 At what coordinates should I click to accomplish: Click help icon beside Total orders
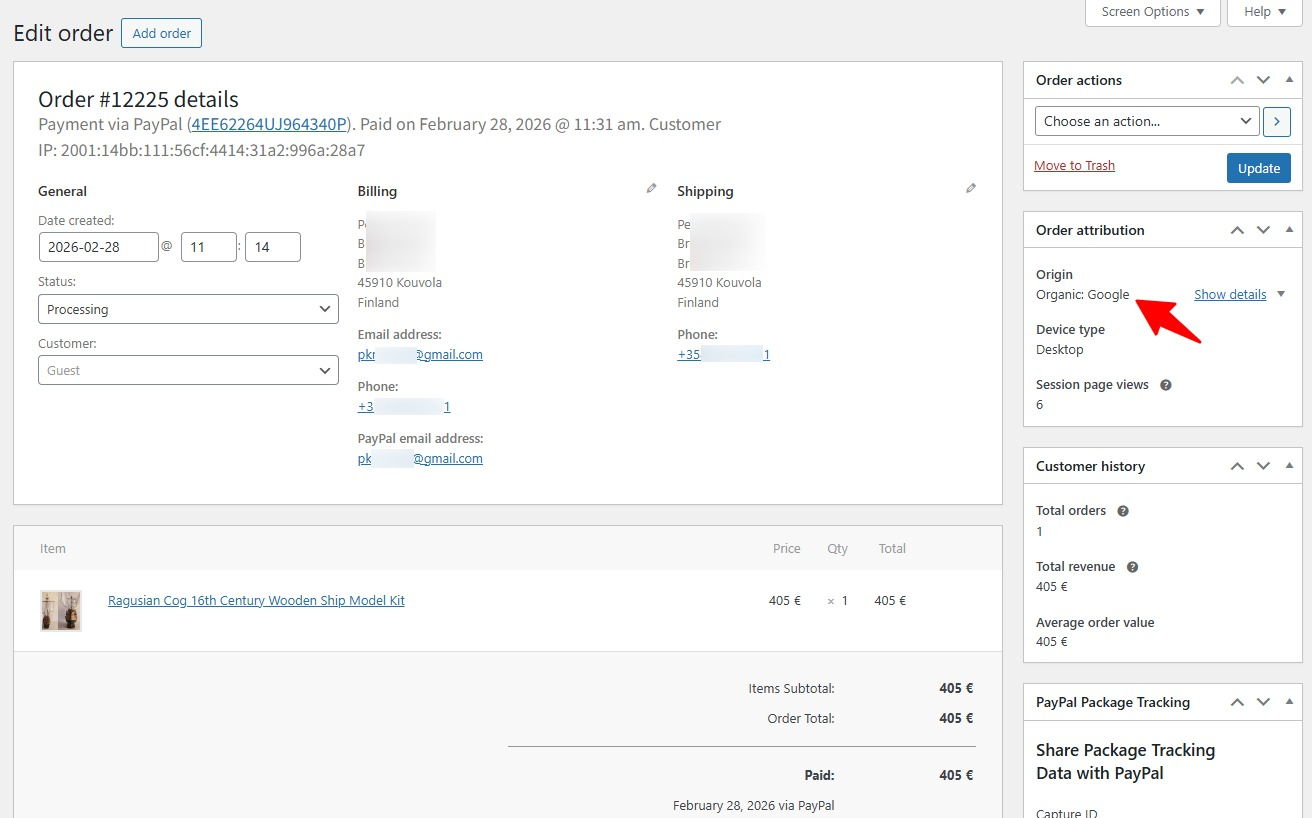(1122, 511)
